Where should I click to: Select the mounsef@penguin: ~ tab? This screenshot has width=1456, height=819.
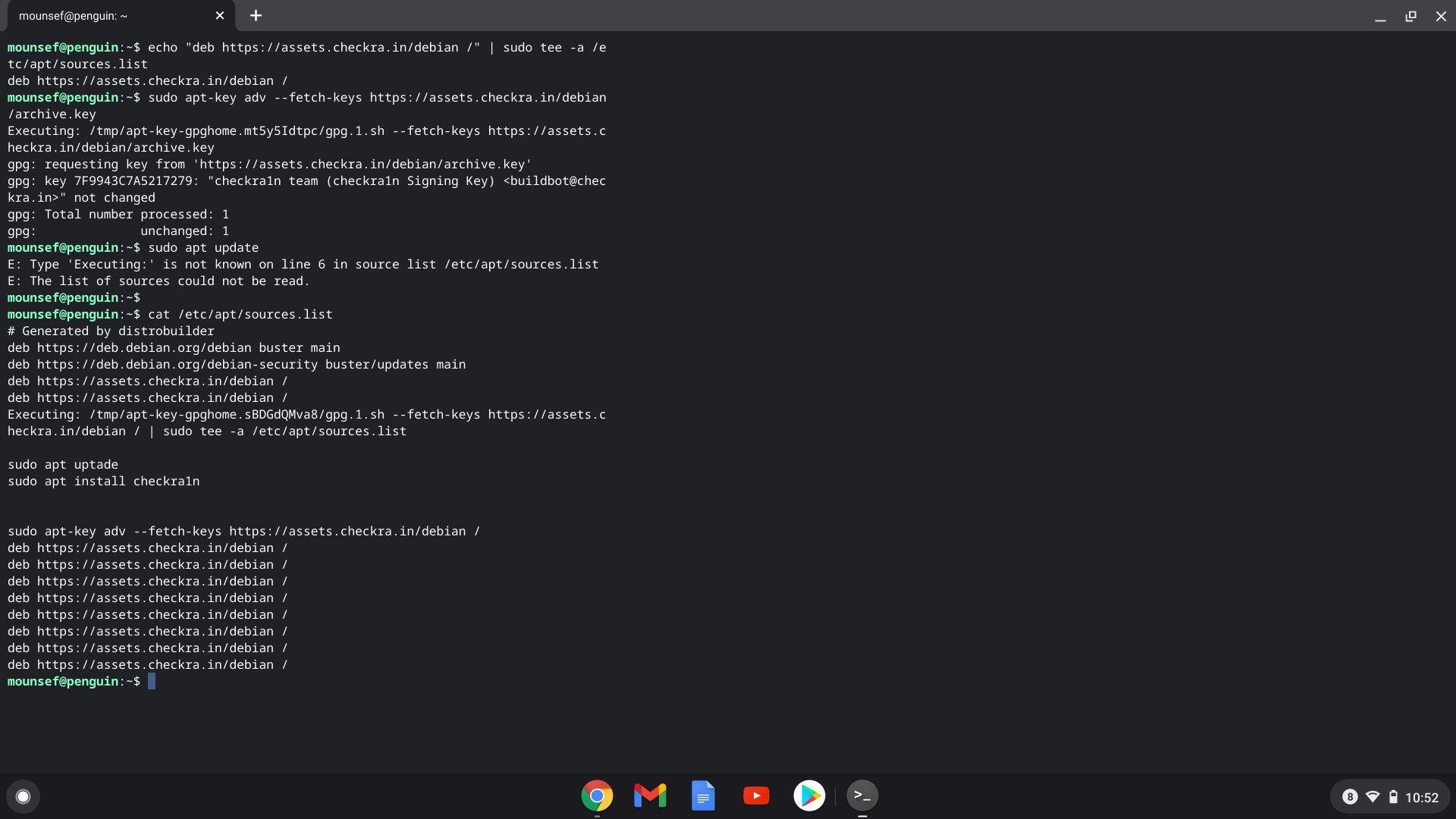click(x=121, y=16)
